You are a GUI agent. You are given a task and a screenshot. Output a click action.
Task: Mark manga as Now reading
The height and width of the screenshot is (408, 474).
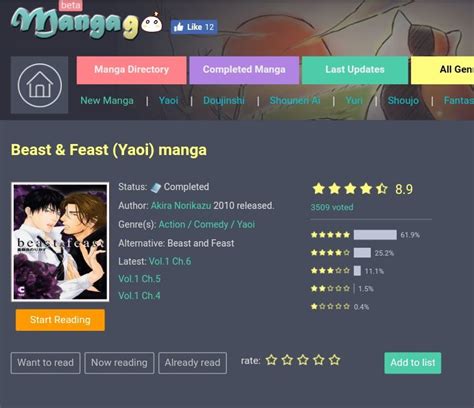119,363
